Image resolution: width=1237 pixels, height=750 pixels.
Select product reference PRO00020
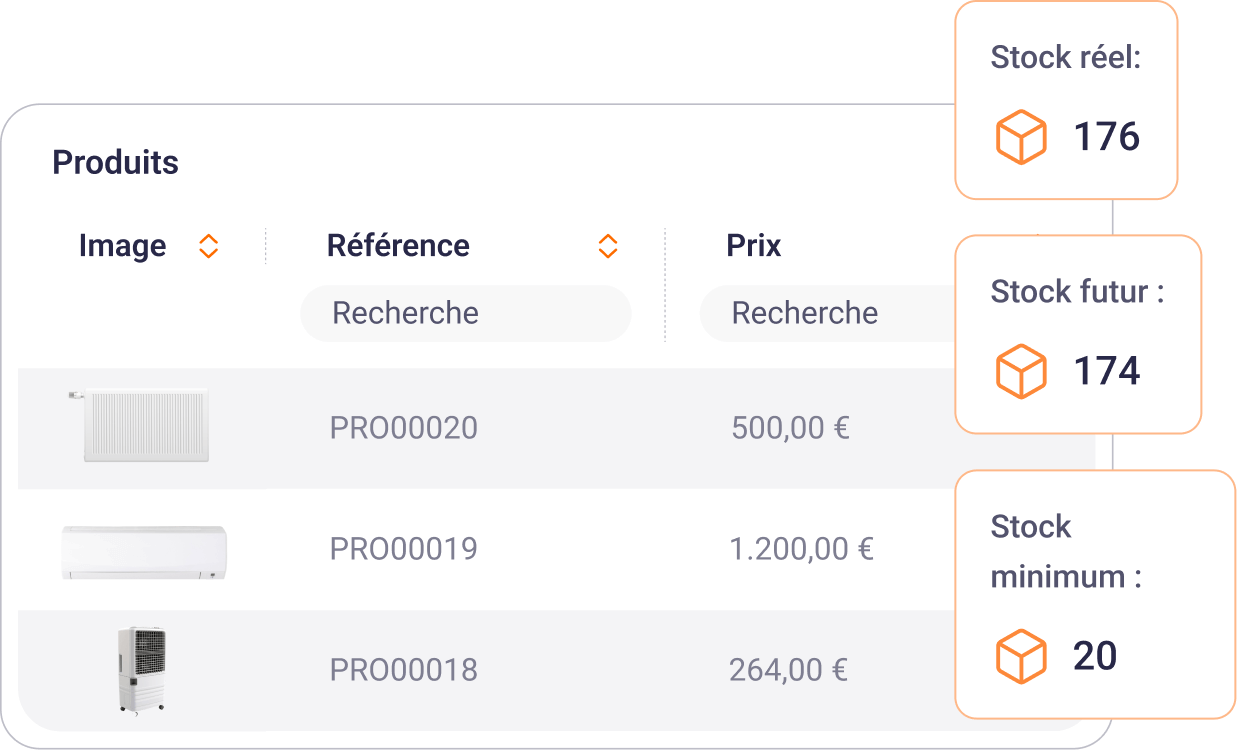pos(404,428)
